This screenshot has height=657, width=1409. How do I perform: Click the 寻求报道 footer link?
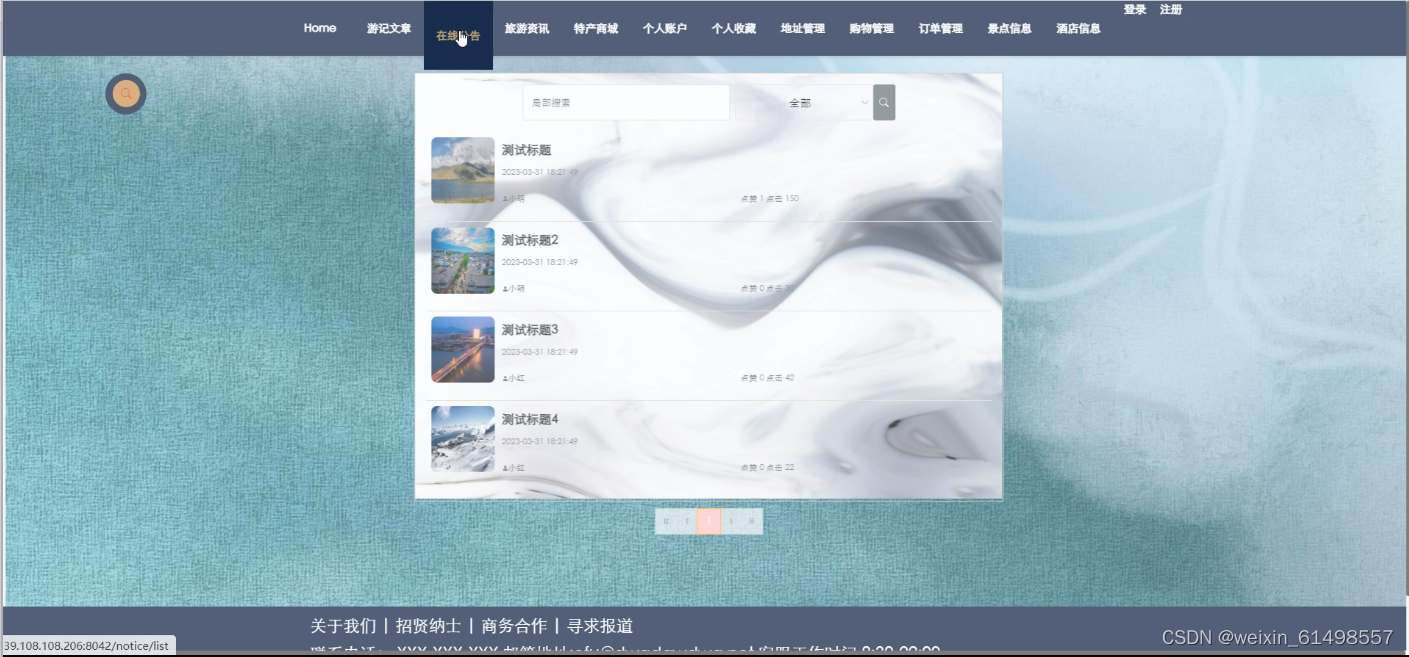coord(600,626)
